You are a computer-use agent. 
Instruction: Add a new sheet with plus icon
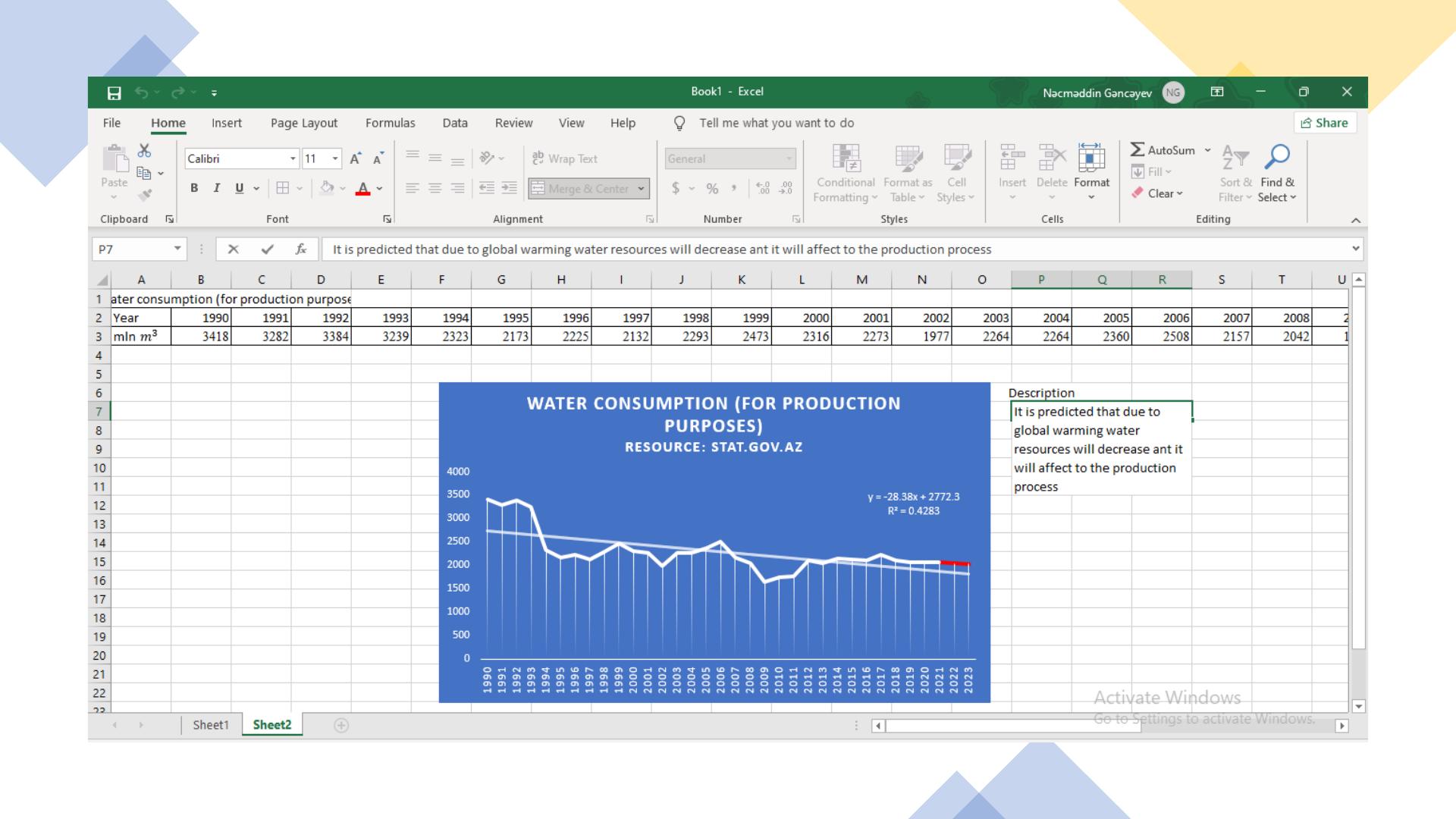click(341, 726)
